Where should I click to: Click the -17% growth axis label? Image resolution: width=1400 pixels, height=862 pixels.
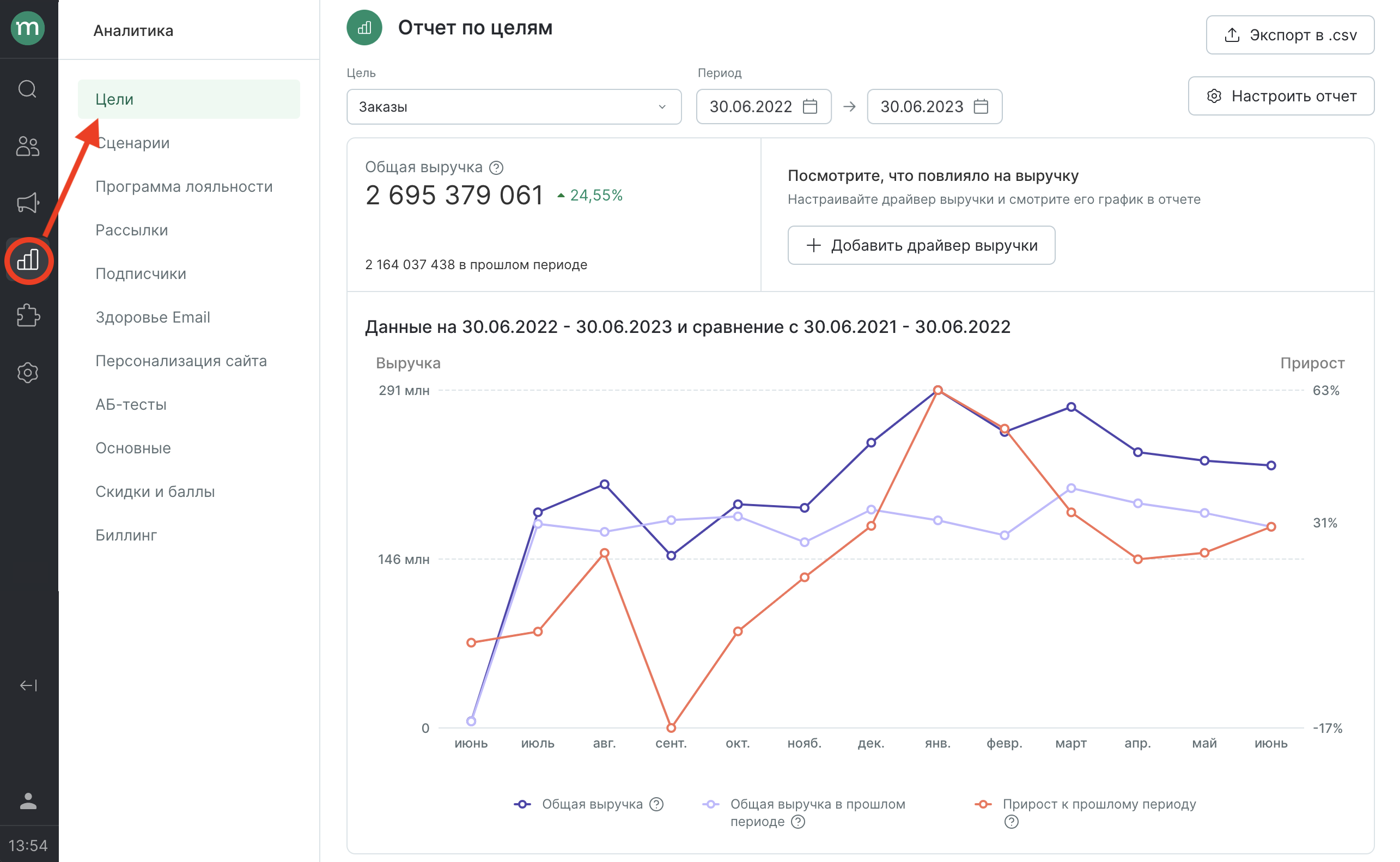point(1327,728)
